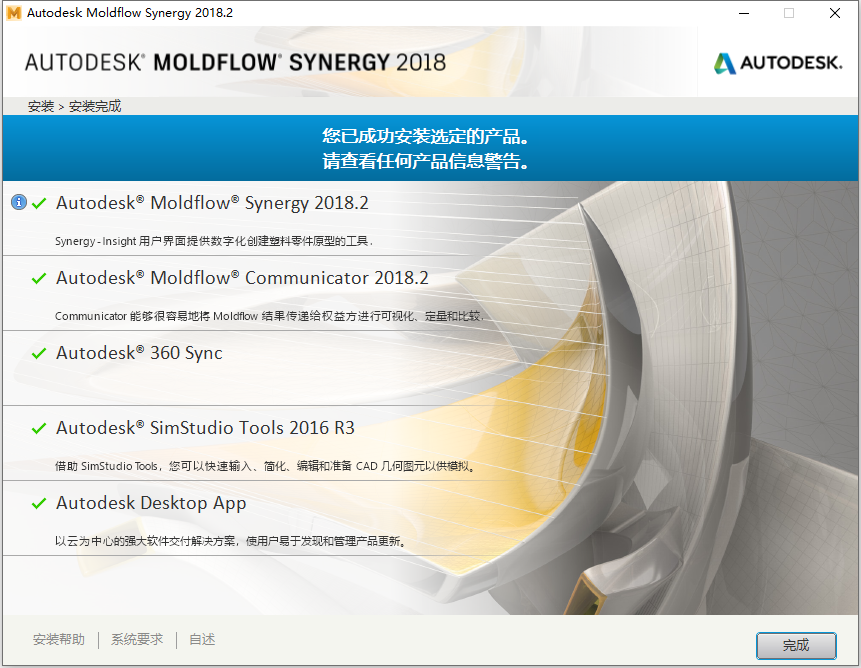Open the 系统要求 system requirements link

(x=137, y=639)
